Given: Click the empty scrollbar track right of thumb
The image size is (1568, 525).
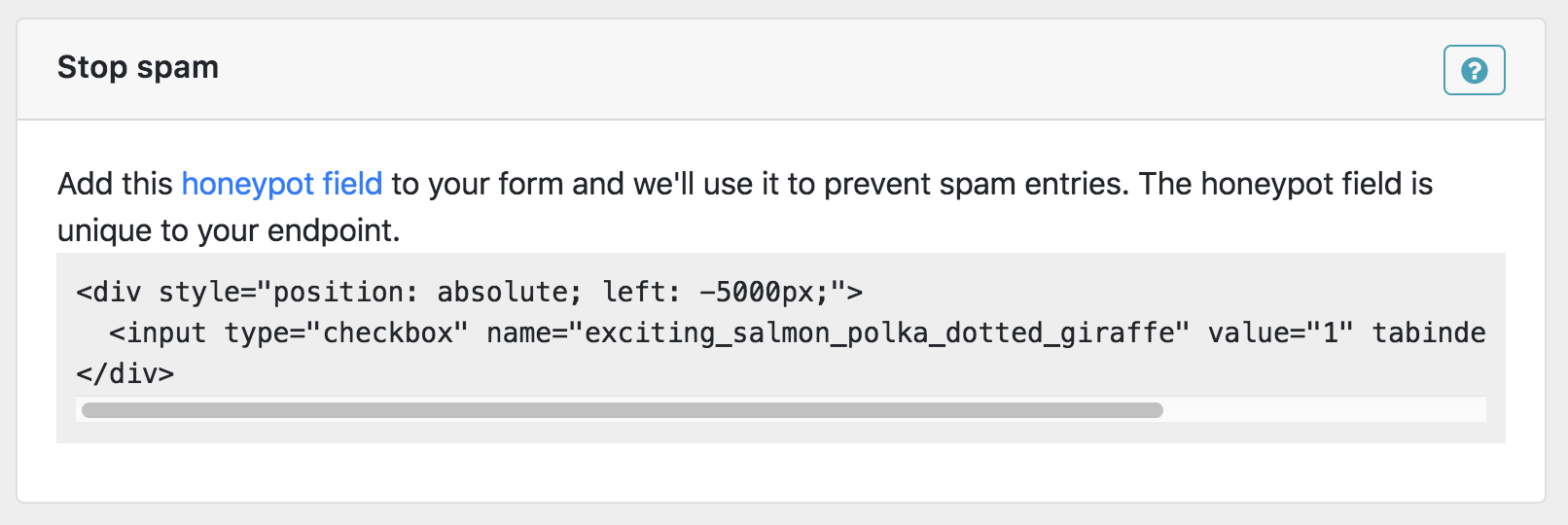Looking at the screenshot, I should 1323,410.
